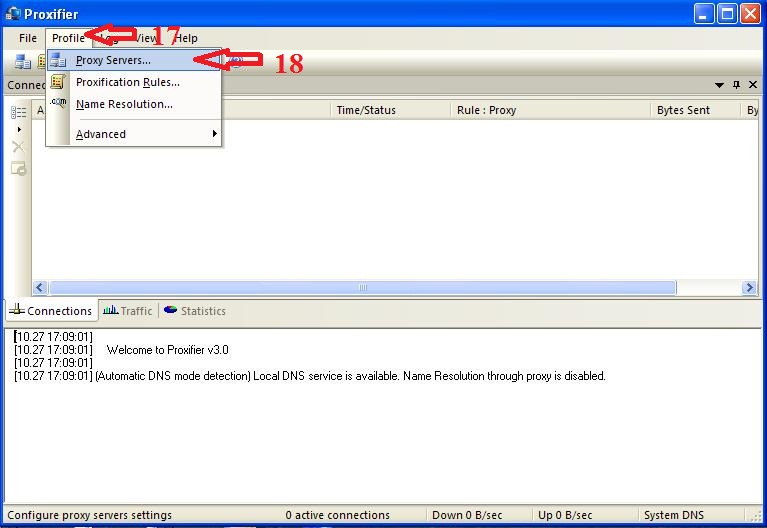This screenshot has width=767, height=528.
Task: Click the horizontal scrollbar thumb
Action: click(x=362, y=288)
